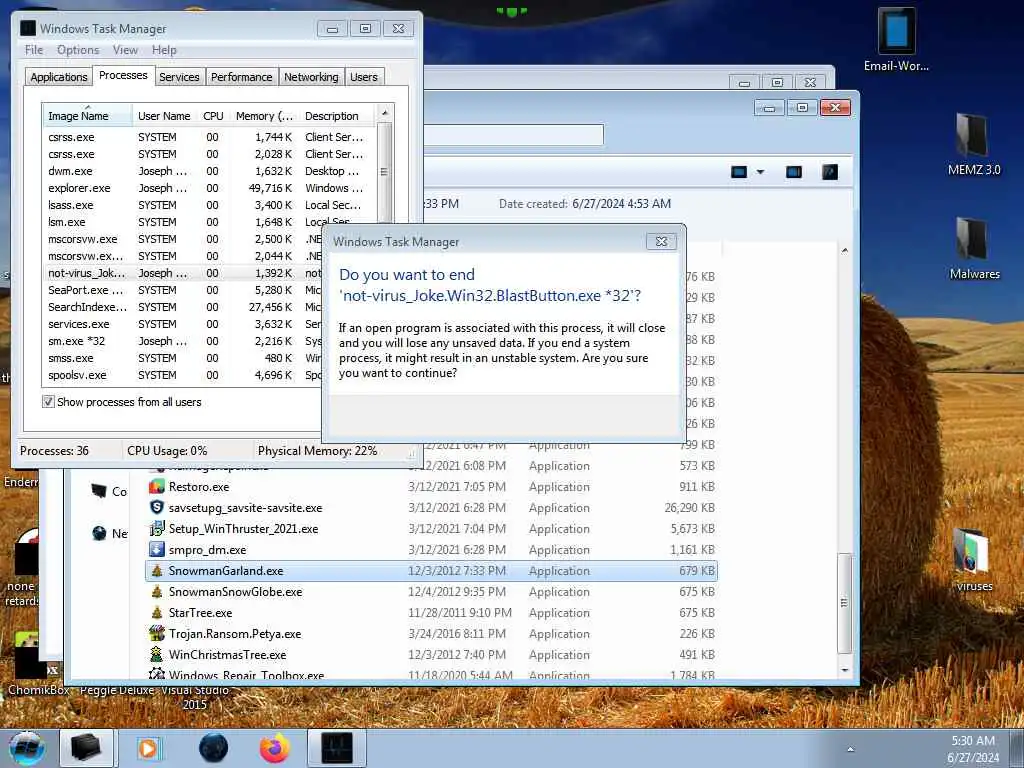Image resolution: width=1024 pixels, height=768 pixels.
Task: Select the sm.exe *32 process row
Action: [x=183, y=341]
